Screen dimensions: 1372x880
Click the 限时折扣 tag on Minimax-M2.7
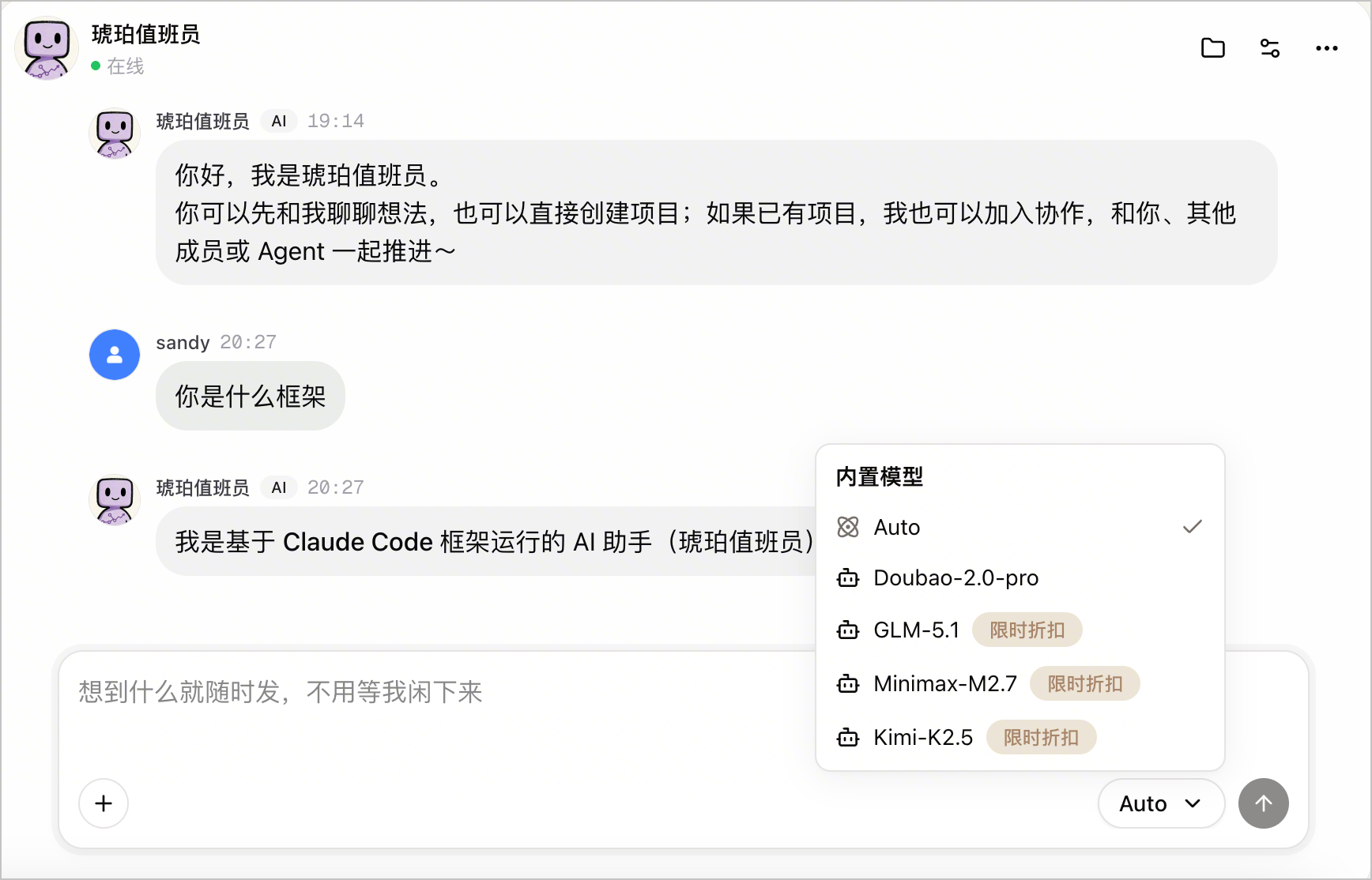pyautogui.click(x=1084, y=683)
